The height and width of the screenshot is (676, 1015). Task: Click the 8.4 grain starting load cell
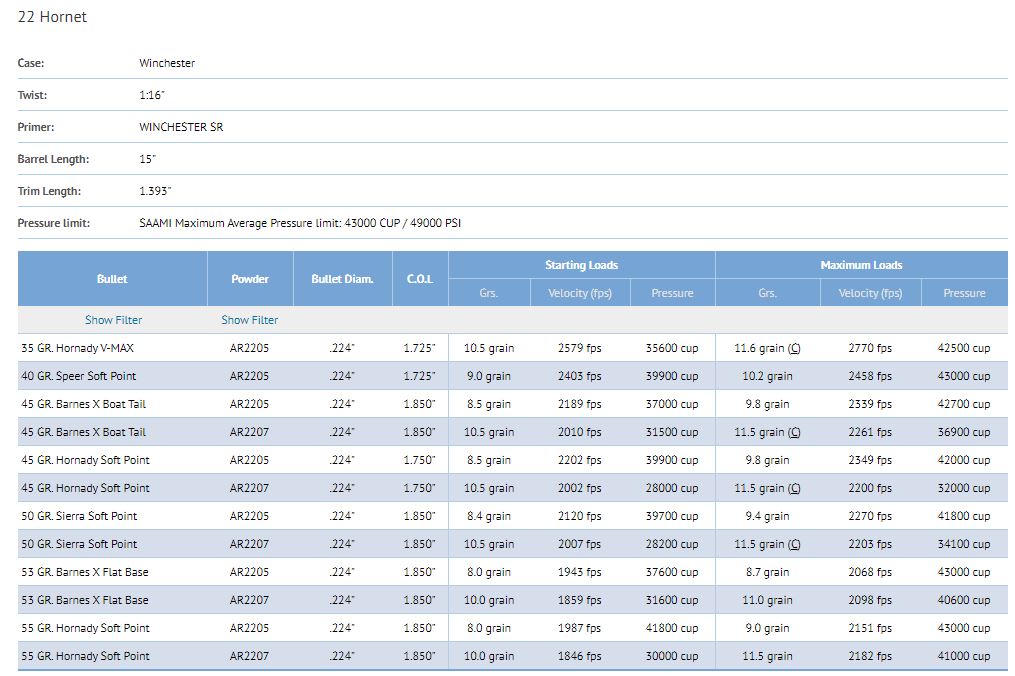click(489, 516)
